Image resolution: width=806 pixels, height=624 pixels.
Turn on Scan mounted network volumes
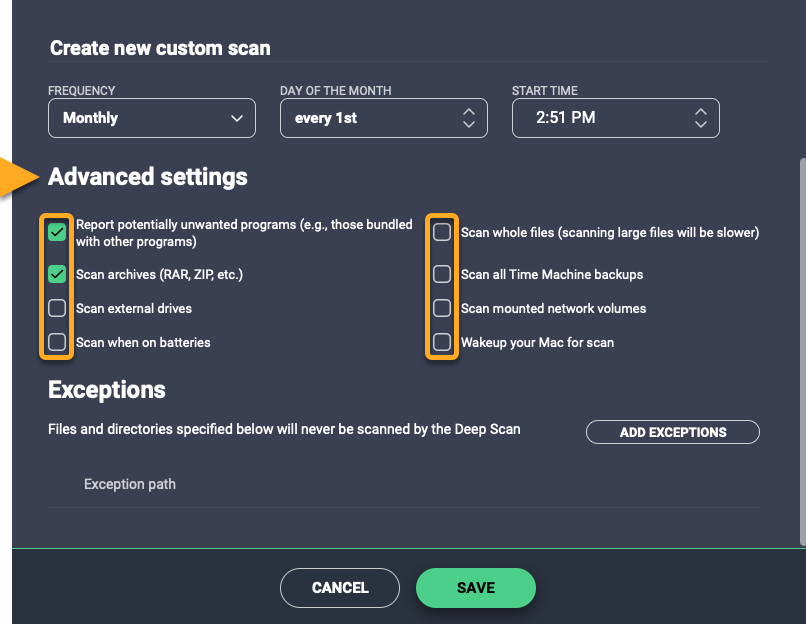click(x=442, y=308)
